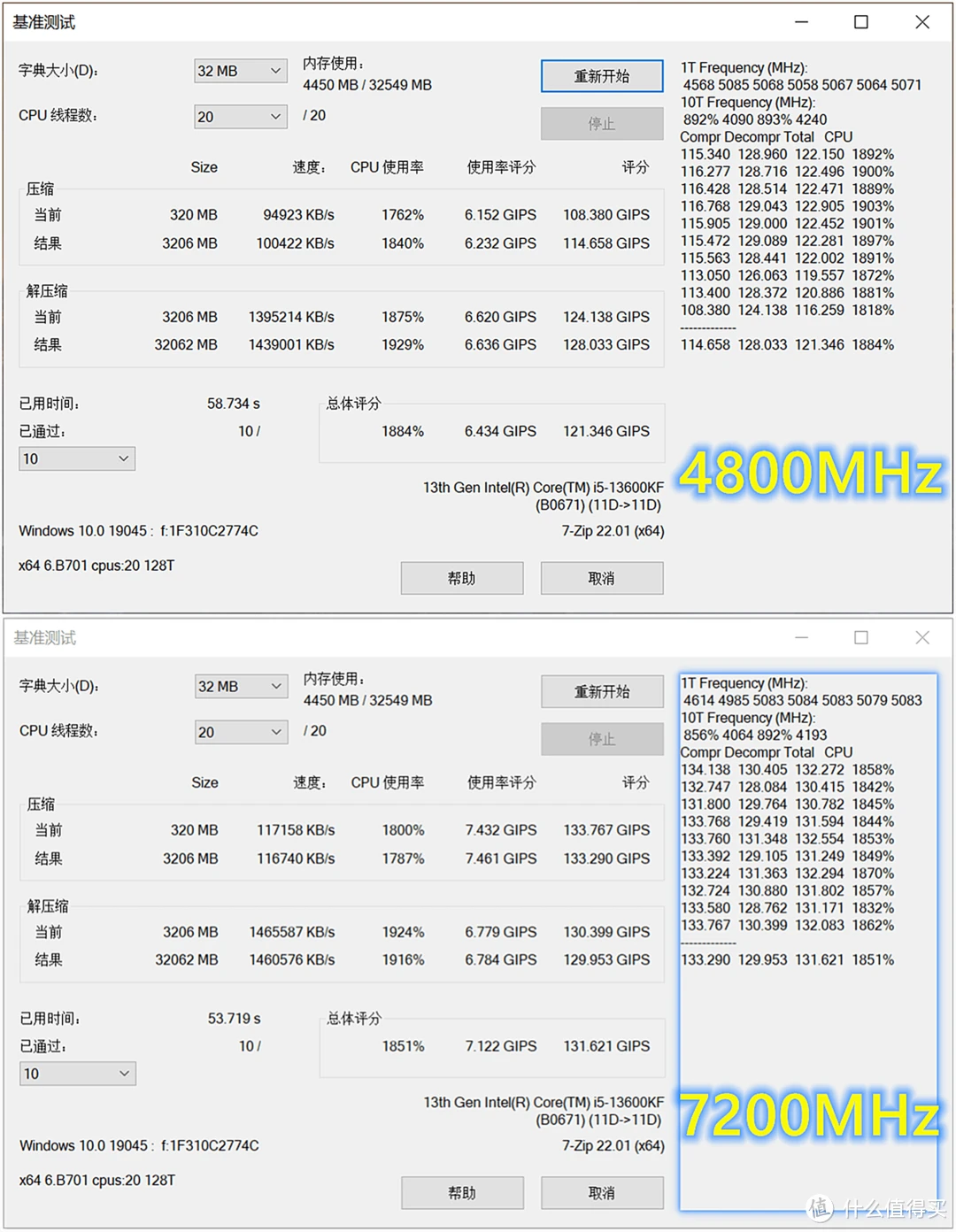Expand the passes dropdown in the 4800MHz window
The image size is (956, 1232).
[77, 458]
